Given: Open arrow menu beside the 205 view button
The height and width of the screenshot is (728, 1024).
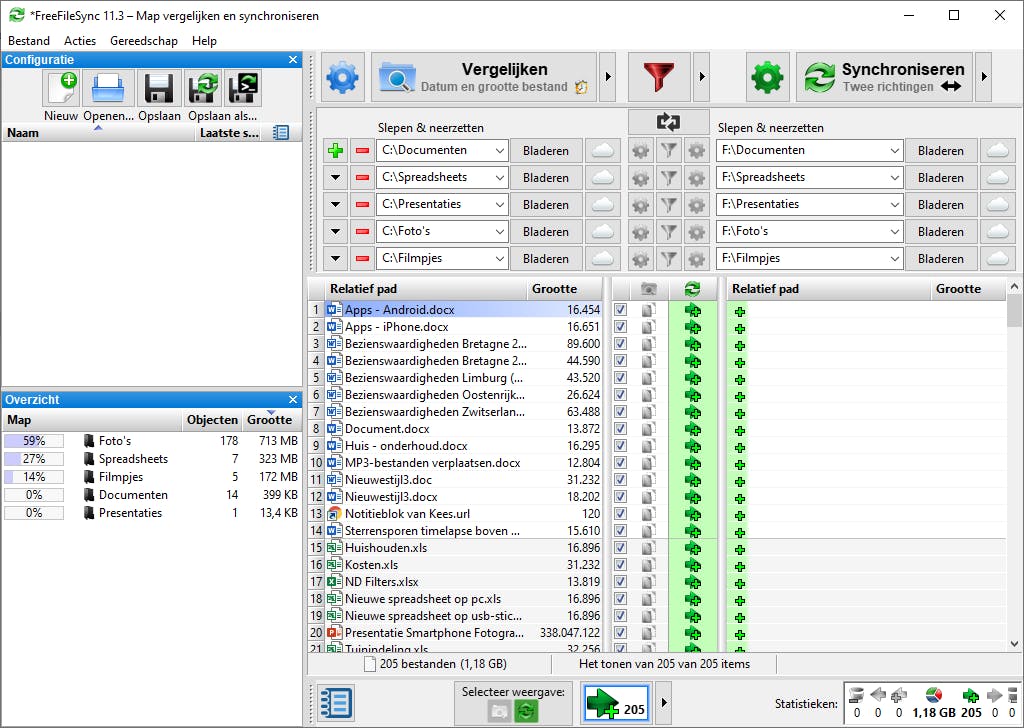Looking at the screenshot, I should click(x=664, y=703).
